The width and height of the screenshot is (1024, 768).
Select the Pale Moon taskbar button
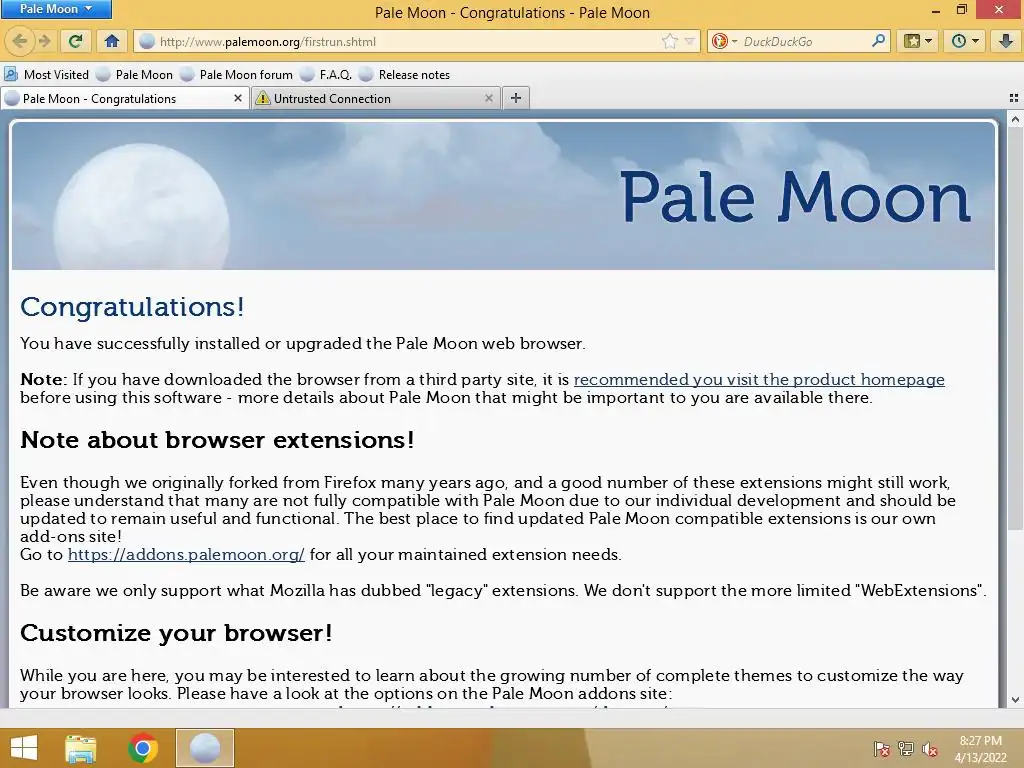[204, 748]
